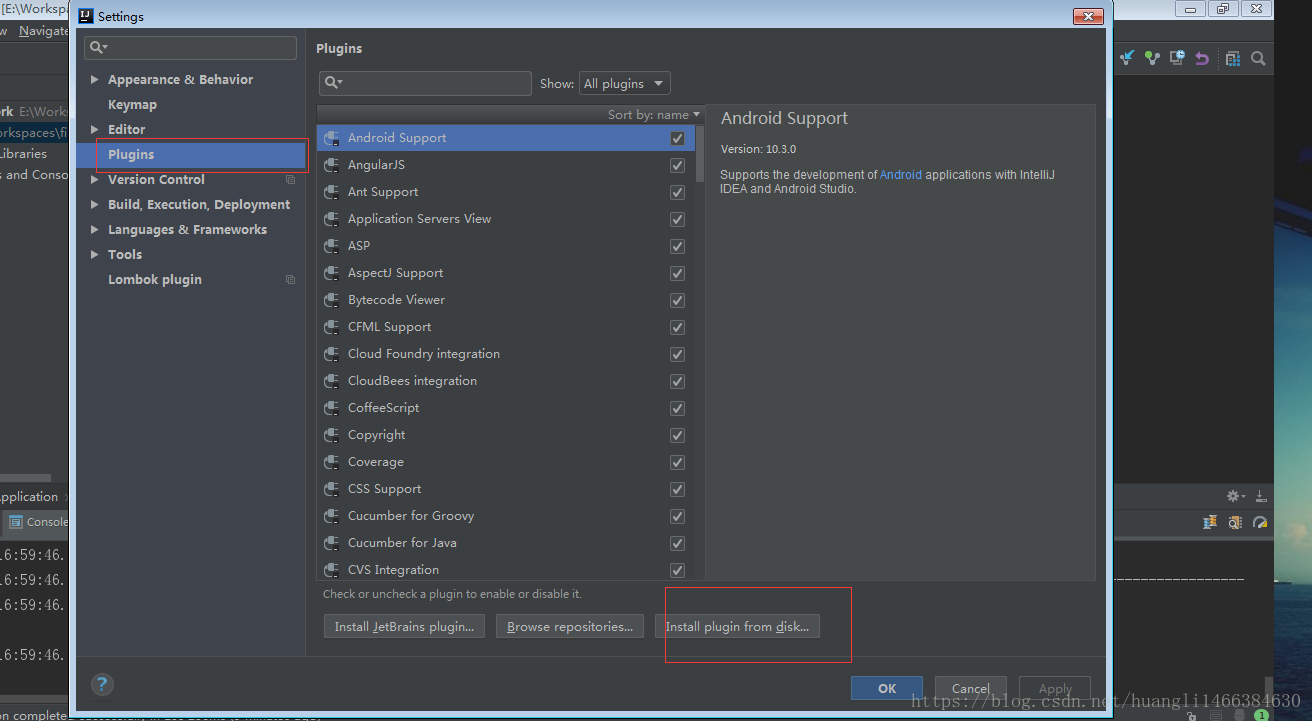The image size is (1312, 721).
Task: Disable the CFML Support checkbox
Action: click(677, 328)
